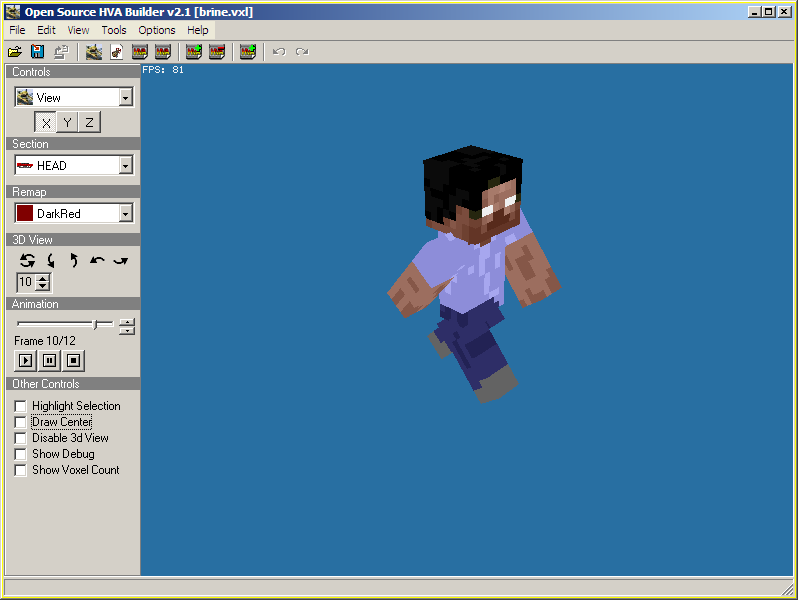798x600 pixels.
Task: Toggle the Z axis button
Action: tap(90, 122)
